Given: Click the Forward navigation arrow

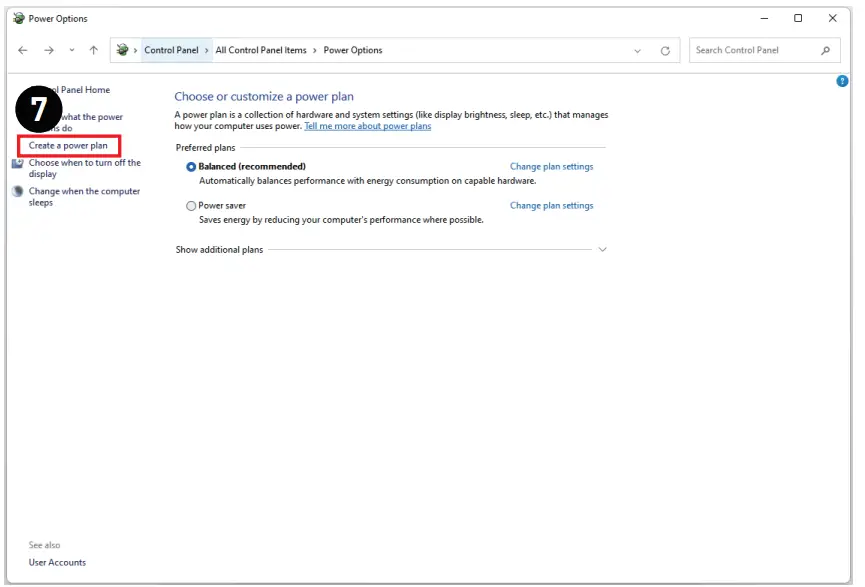Looking at the screenshot, I should 49,50.
